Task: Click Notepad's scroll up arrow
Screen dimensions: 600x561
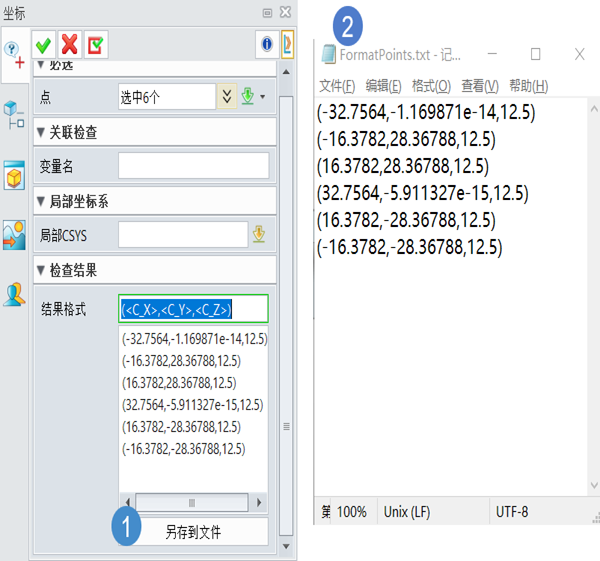Action: [x=594, y=109]
